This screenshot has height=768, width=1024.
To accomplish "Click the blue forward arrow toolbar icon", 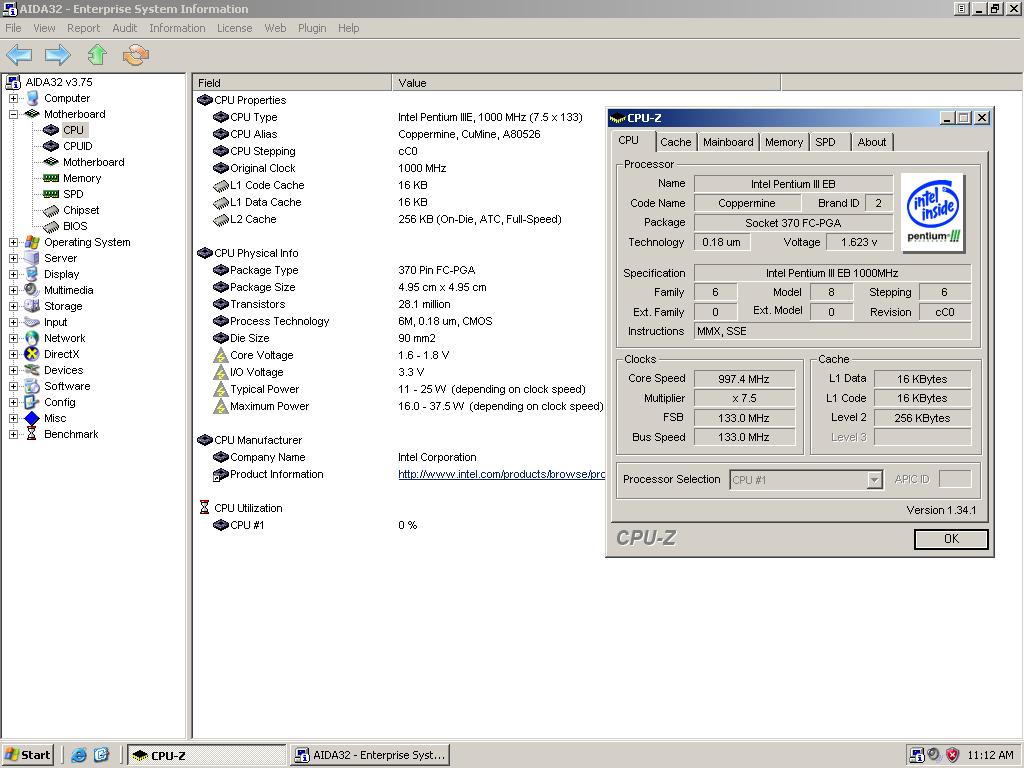I will tap(57, 55).
